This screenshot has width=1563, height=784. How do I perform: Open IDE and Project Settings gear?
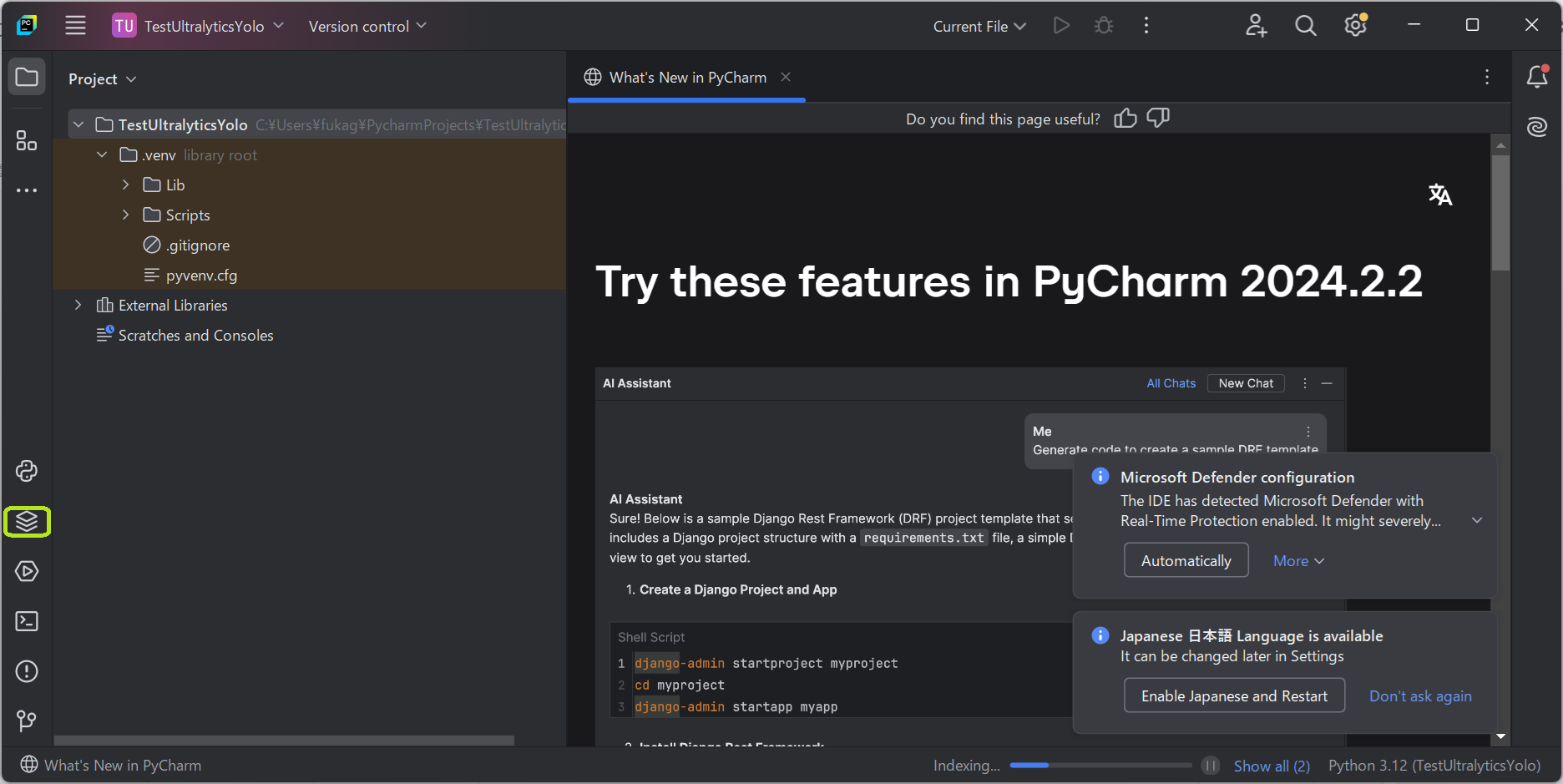tap(1356, 26)
